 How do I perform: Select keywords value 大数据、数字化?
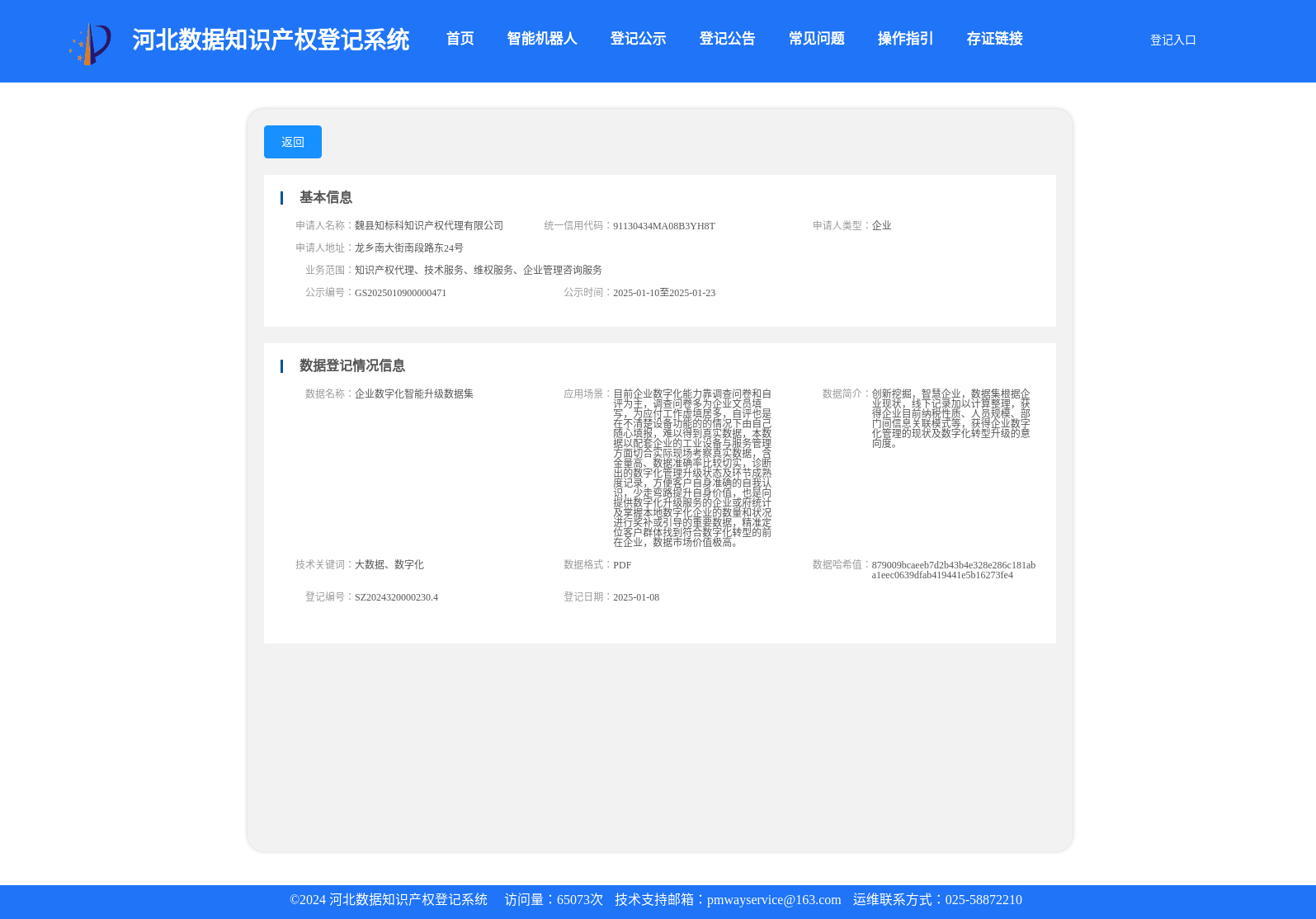(x=389, y=564)
